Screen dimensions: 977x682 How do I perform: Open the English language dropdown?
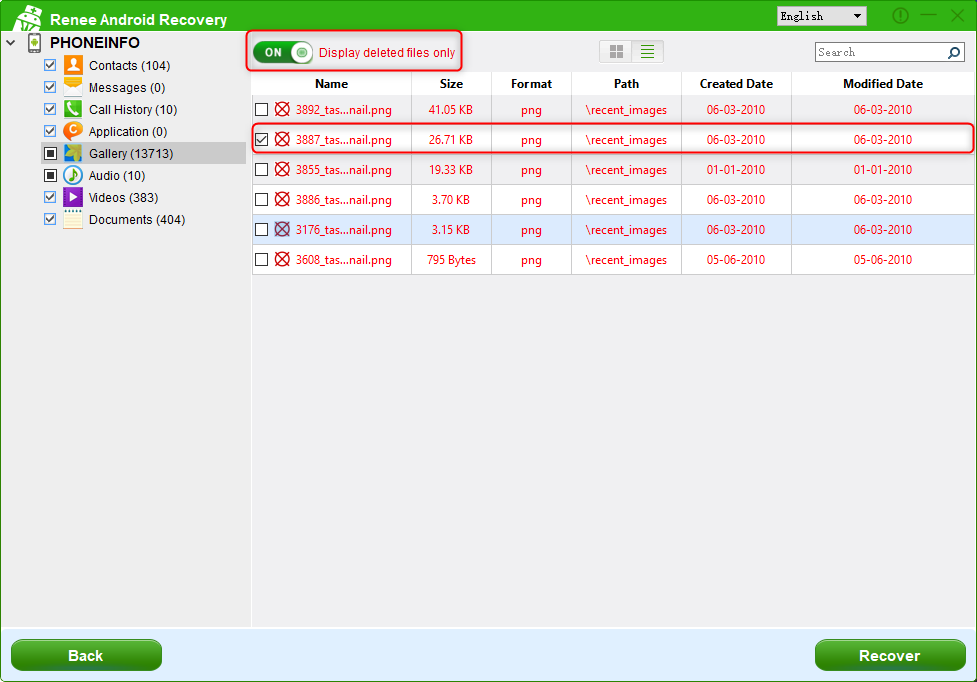(821, 16)
